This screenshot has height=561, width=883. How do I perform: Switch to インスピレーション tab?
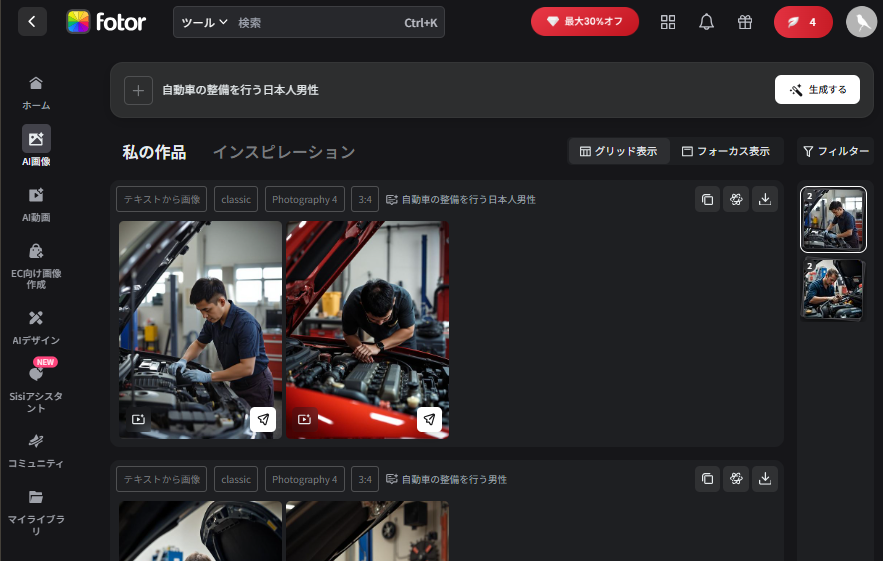coord(283,152)
